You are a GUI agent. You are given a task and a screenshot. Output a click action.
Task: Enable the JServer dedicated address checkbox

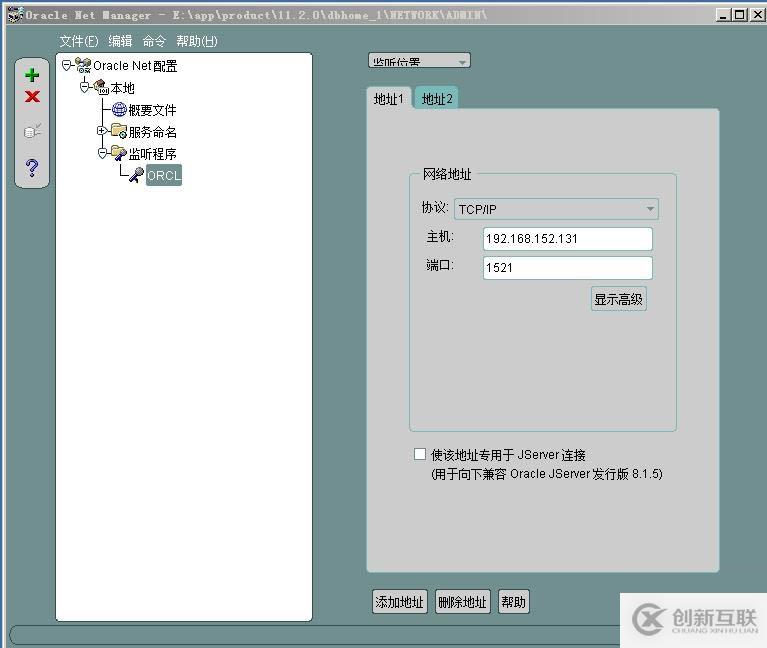click(x=420, y=454)
